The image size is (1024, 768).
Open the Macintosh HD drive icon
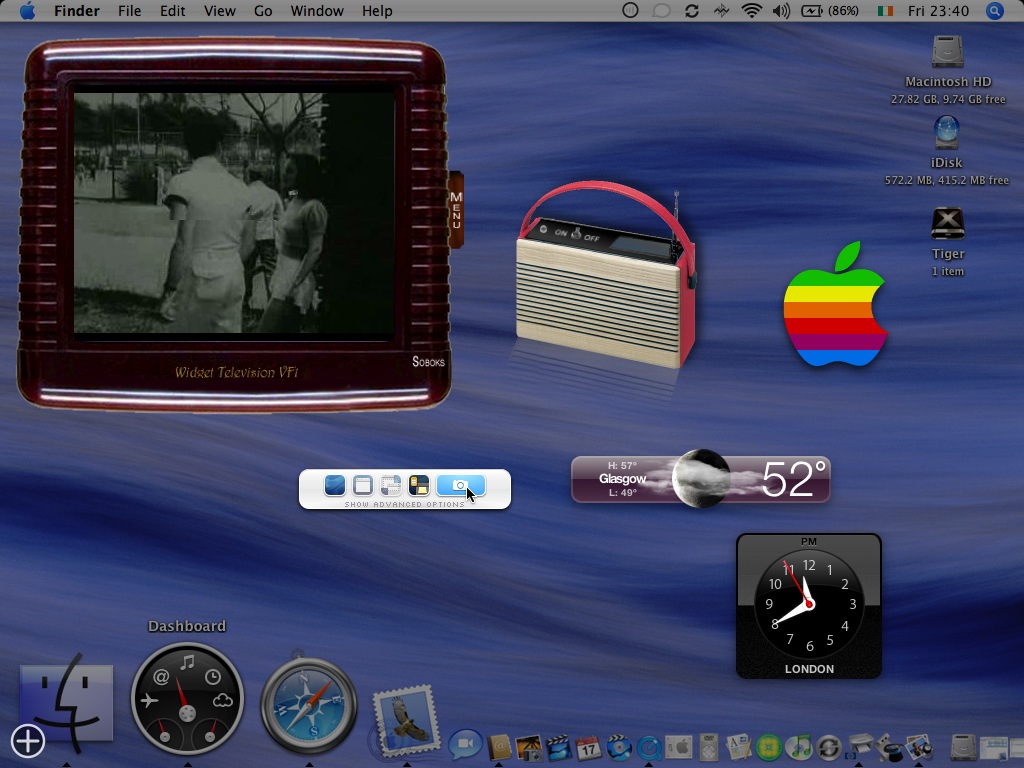947,54
